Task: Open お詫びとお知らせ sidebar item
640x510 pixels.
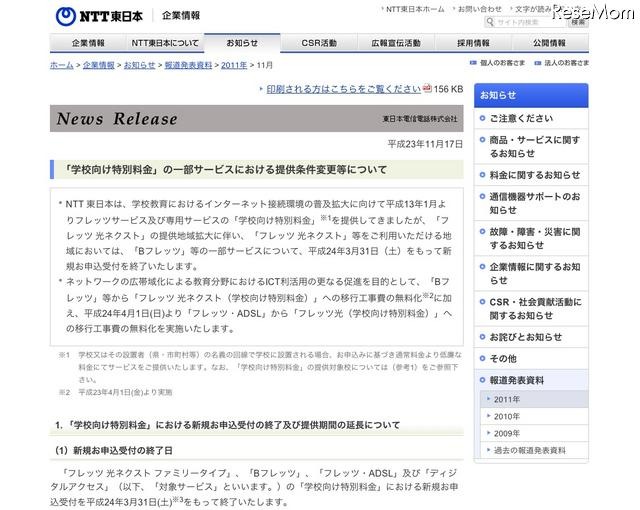Action: [x=531, y=337]
